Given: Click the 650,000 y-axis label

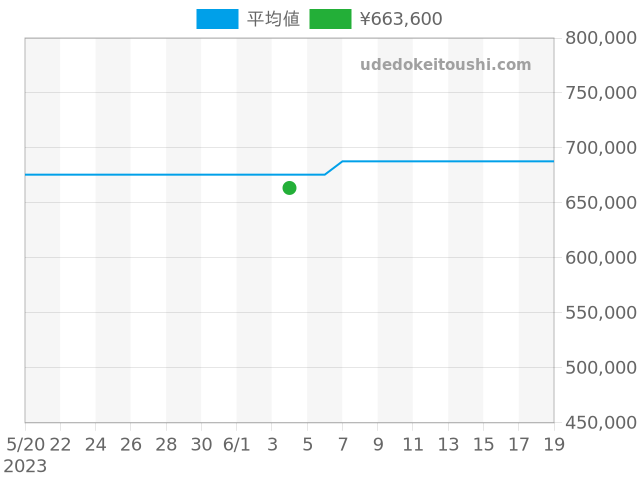Looking at the screenshot, I should click(x=601, y=203).
